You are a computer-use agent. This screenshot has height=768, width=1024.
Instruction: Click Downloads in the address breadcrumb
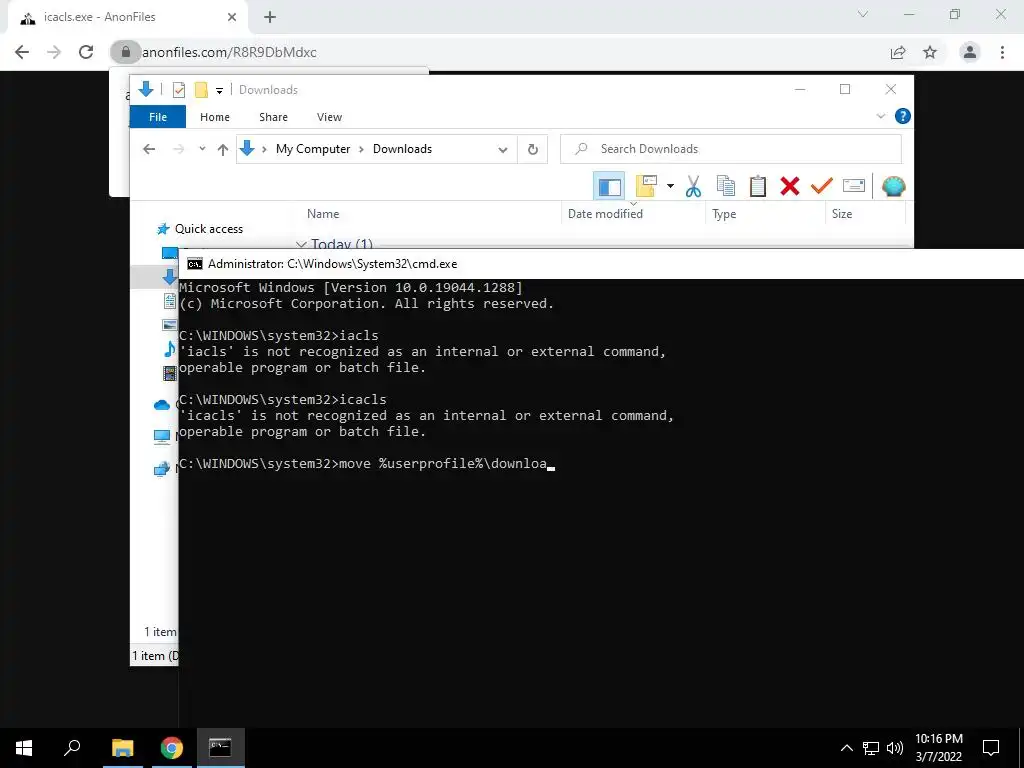coord(402,149)
